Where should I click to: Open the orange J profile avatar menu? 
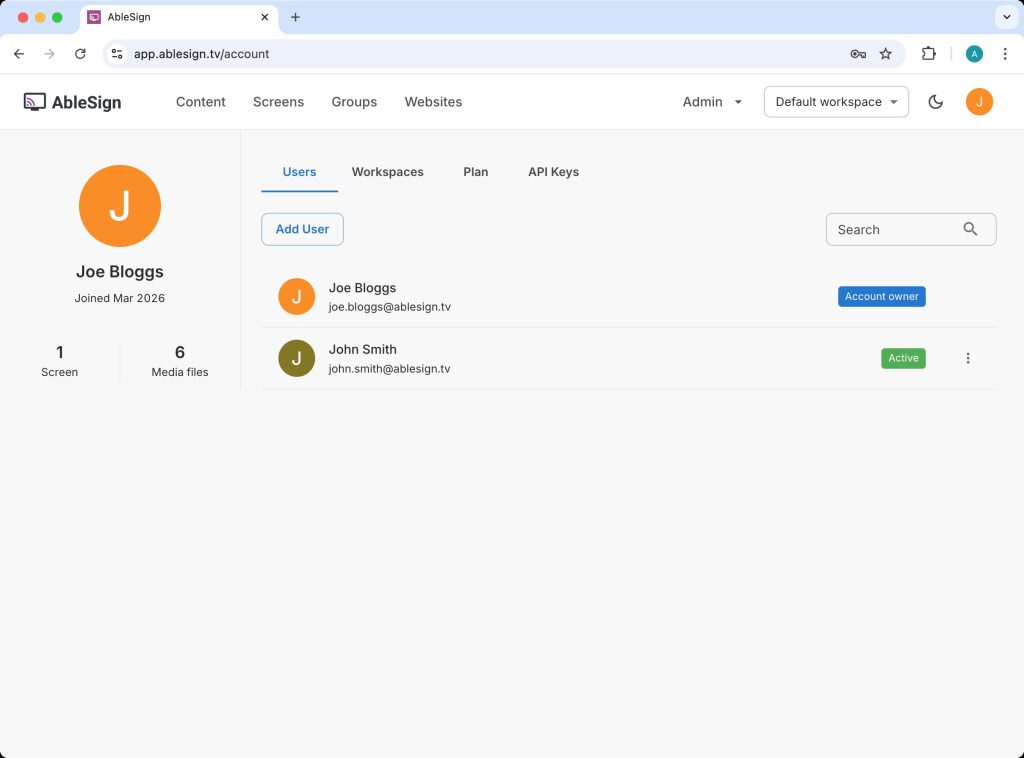click(979, 102)
